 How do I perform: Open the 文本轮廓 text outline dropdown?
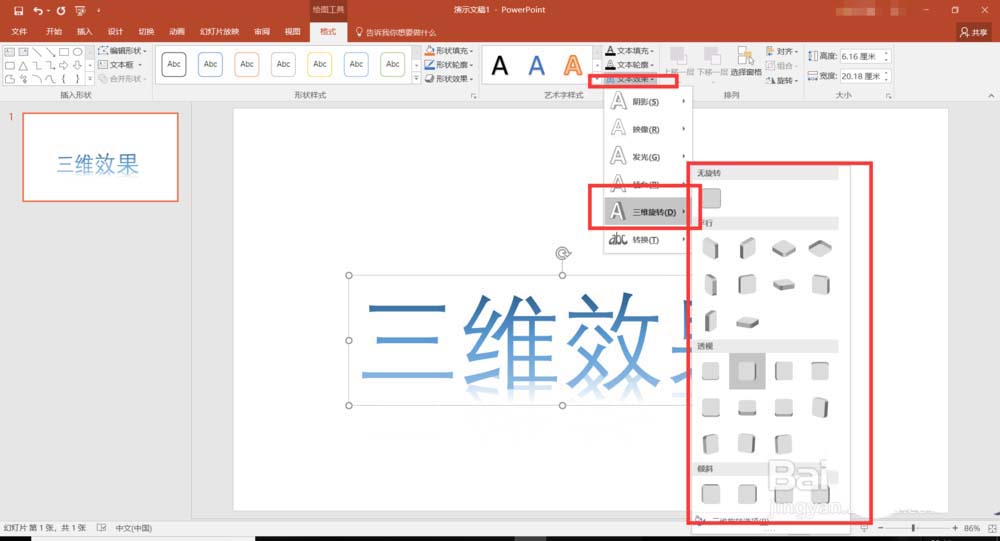[629, 64]
